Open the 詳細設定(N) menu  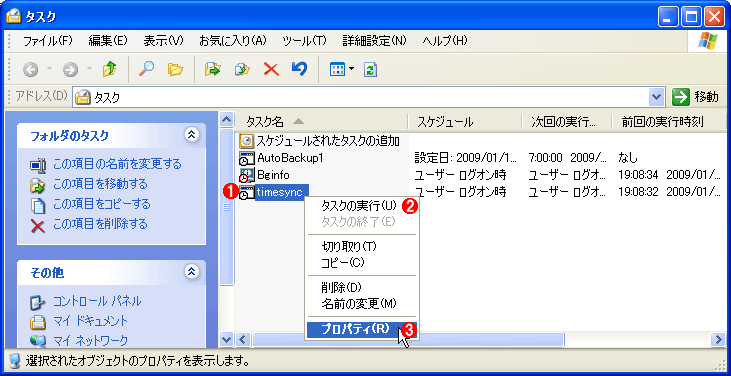pos(374,41)
